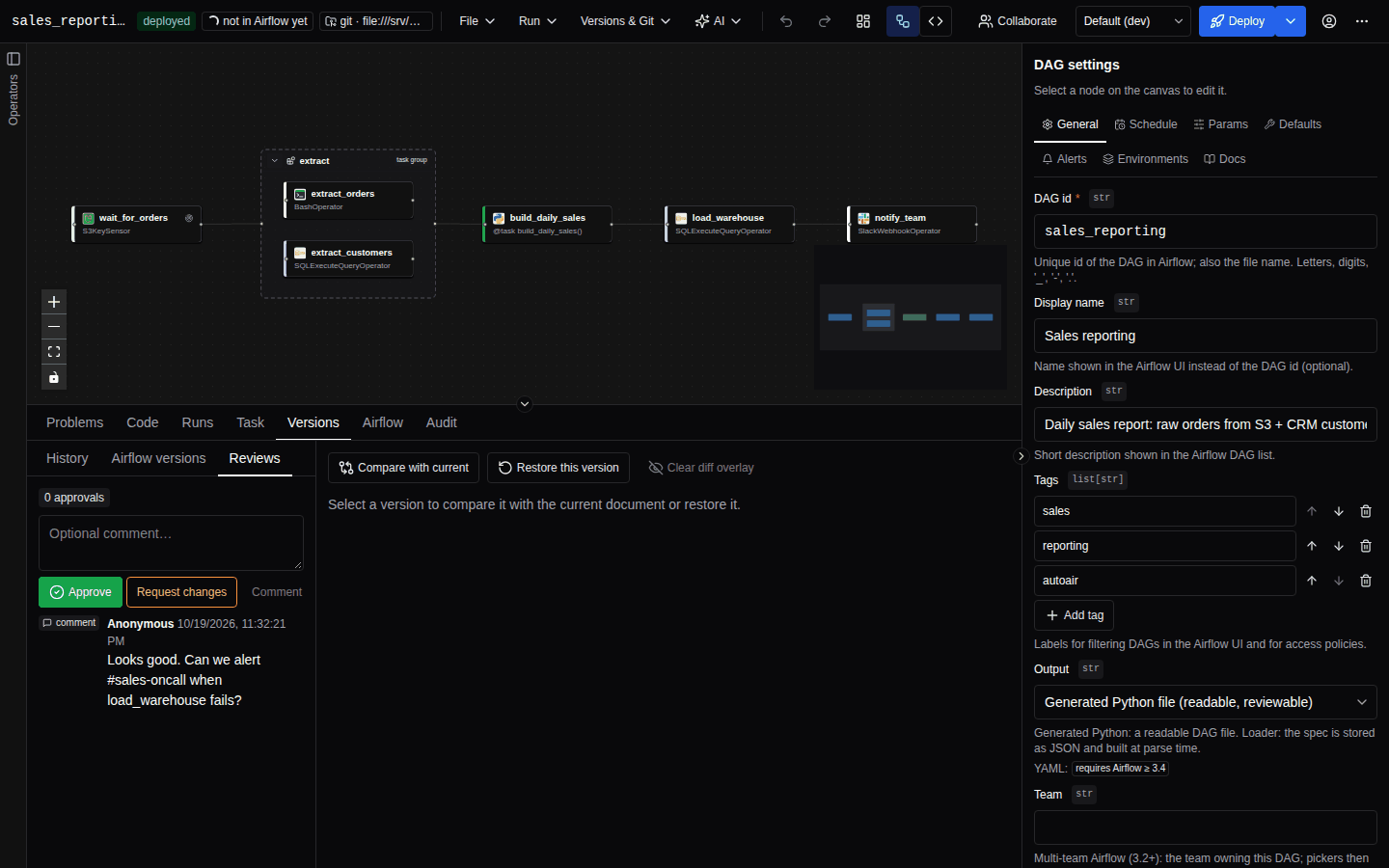Click the Request changes button
The image size is (1389, 868).
(x=181, y=592)
